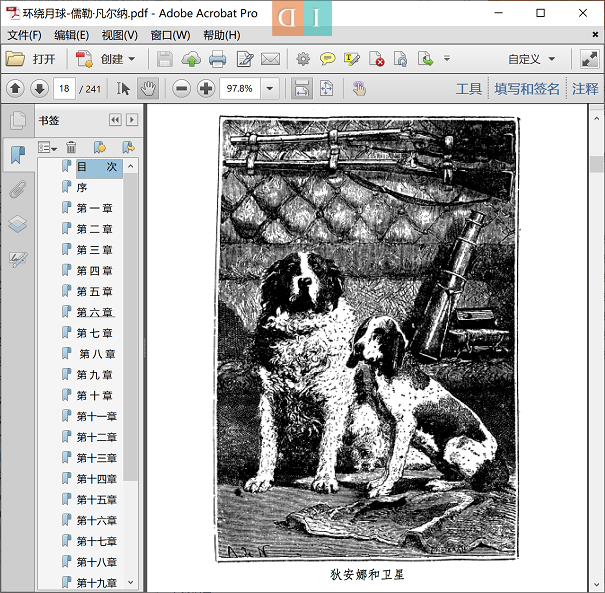This screenshot has height=593, width=605.
Task: Open the 注释 pane
Action: tap(585, 89)
